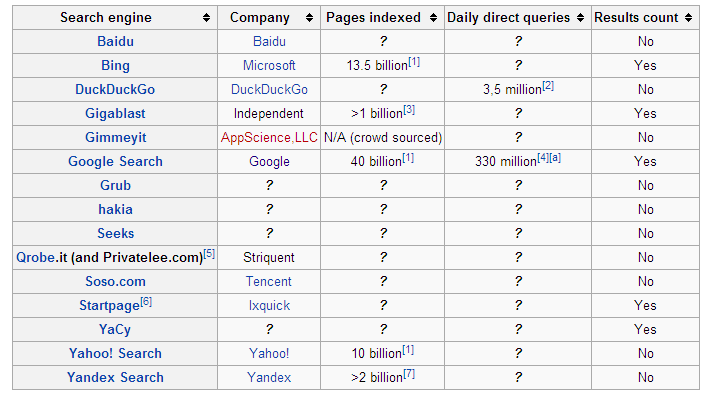This screenshot has width=712, height=395.
Task: Select the >1 billion value
Action: pyautogui.click(x=377, y=114)
